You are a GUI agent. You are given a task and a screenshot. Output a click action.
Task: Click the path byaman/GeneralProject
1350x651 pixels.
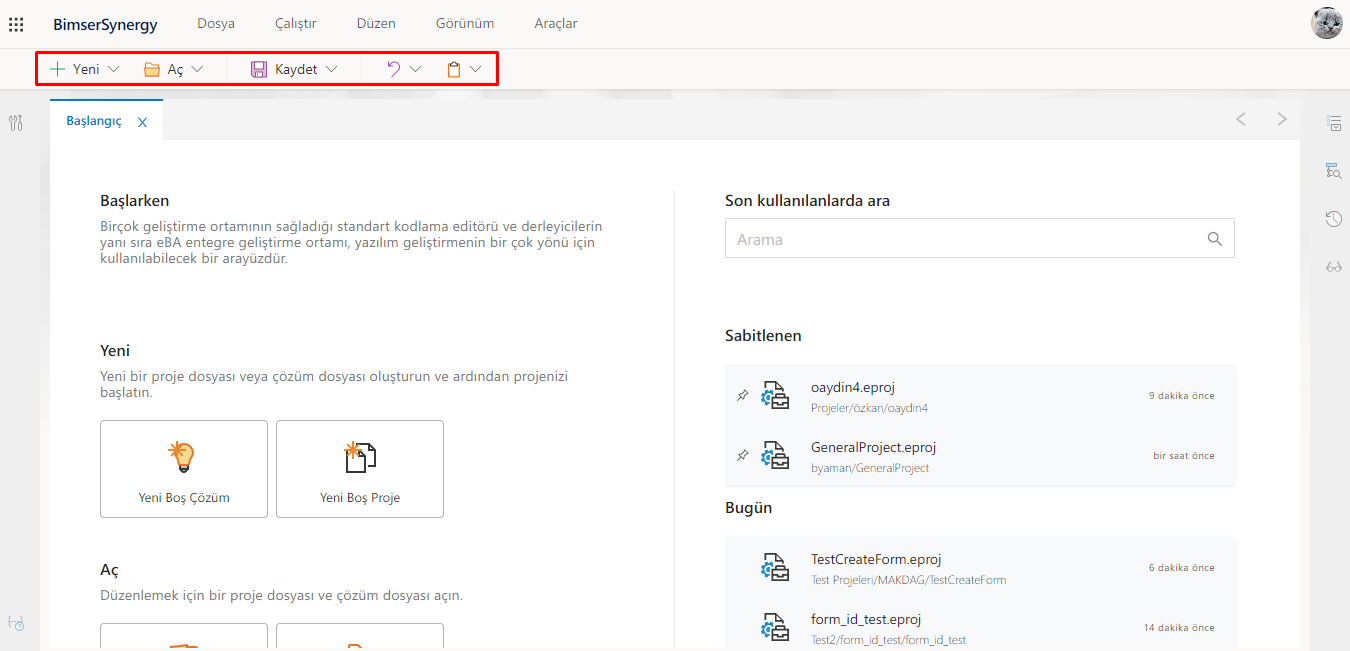click(x=870, y=468)
